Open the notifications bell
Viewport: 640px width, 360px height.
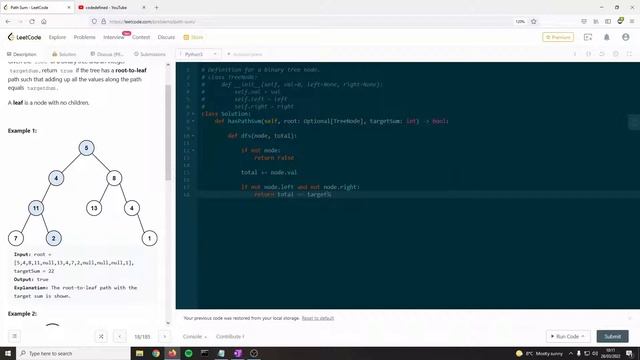point(607,37)
